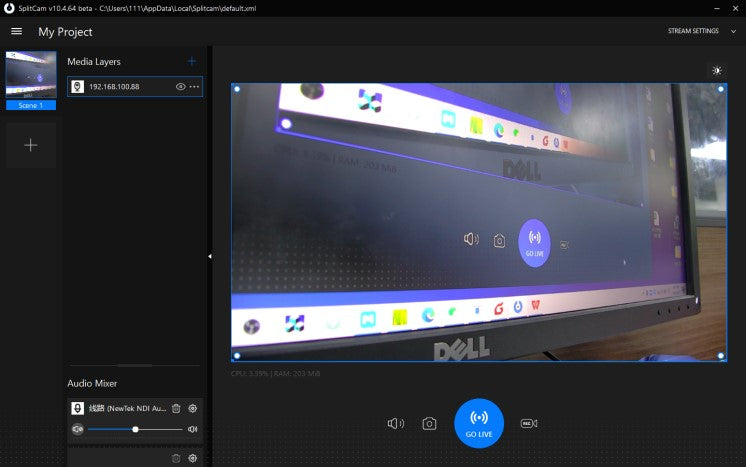The height and width of the screenshot is (467, 746).
Task: Click the main speaker volume icon below preview
Action: click(396, 423)
